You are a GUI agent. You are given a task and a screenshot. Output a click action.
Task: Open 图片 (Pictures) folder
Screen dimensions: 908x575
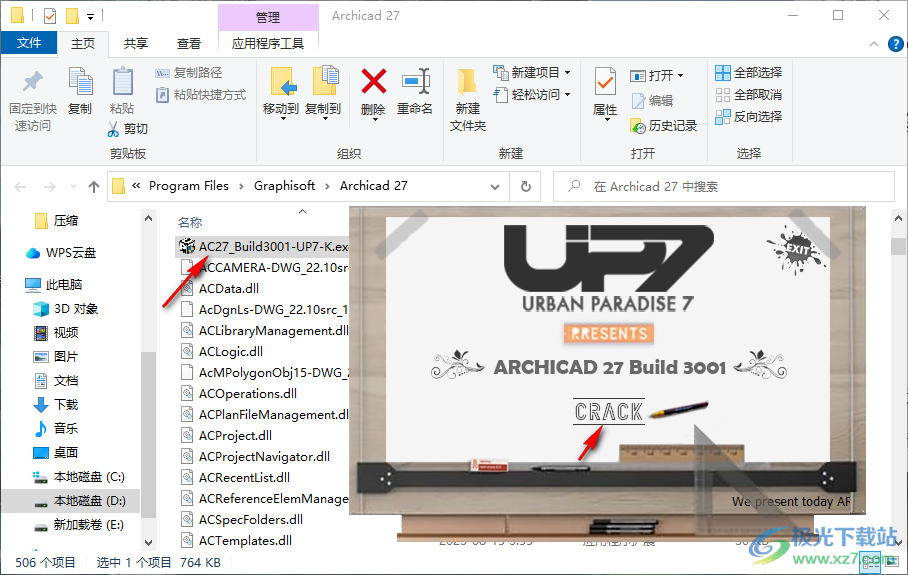(x=56, y=357)
